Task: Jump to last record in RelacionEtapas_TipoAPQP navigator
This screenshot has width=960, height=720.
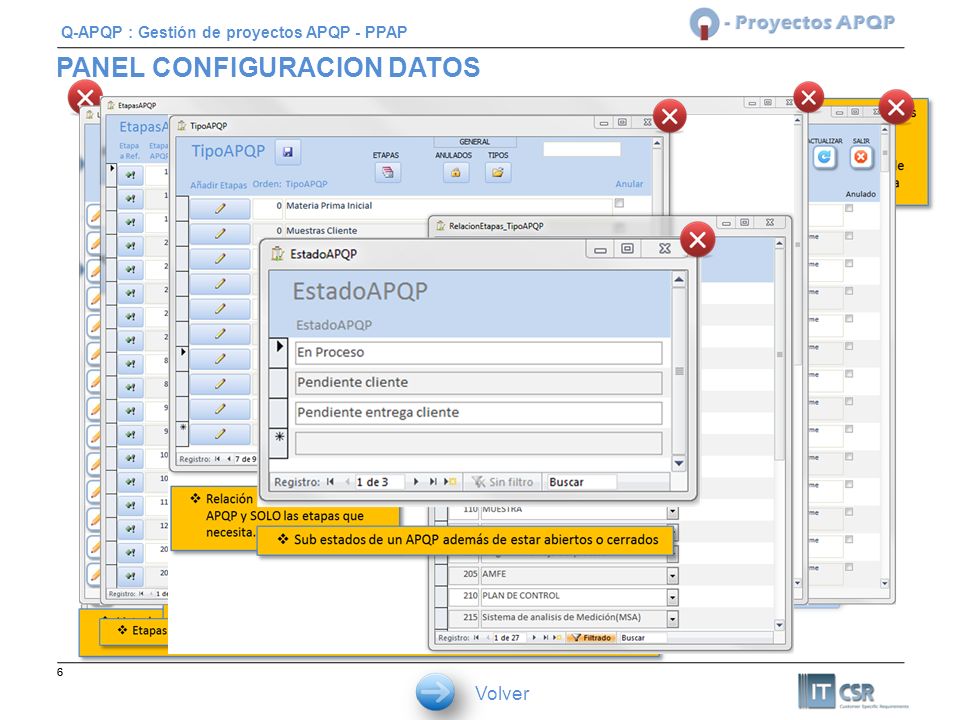Action: pos(545,637)
